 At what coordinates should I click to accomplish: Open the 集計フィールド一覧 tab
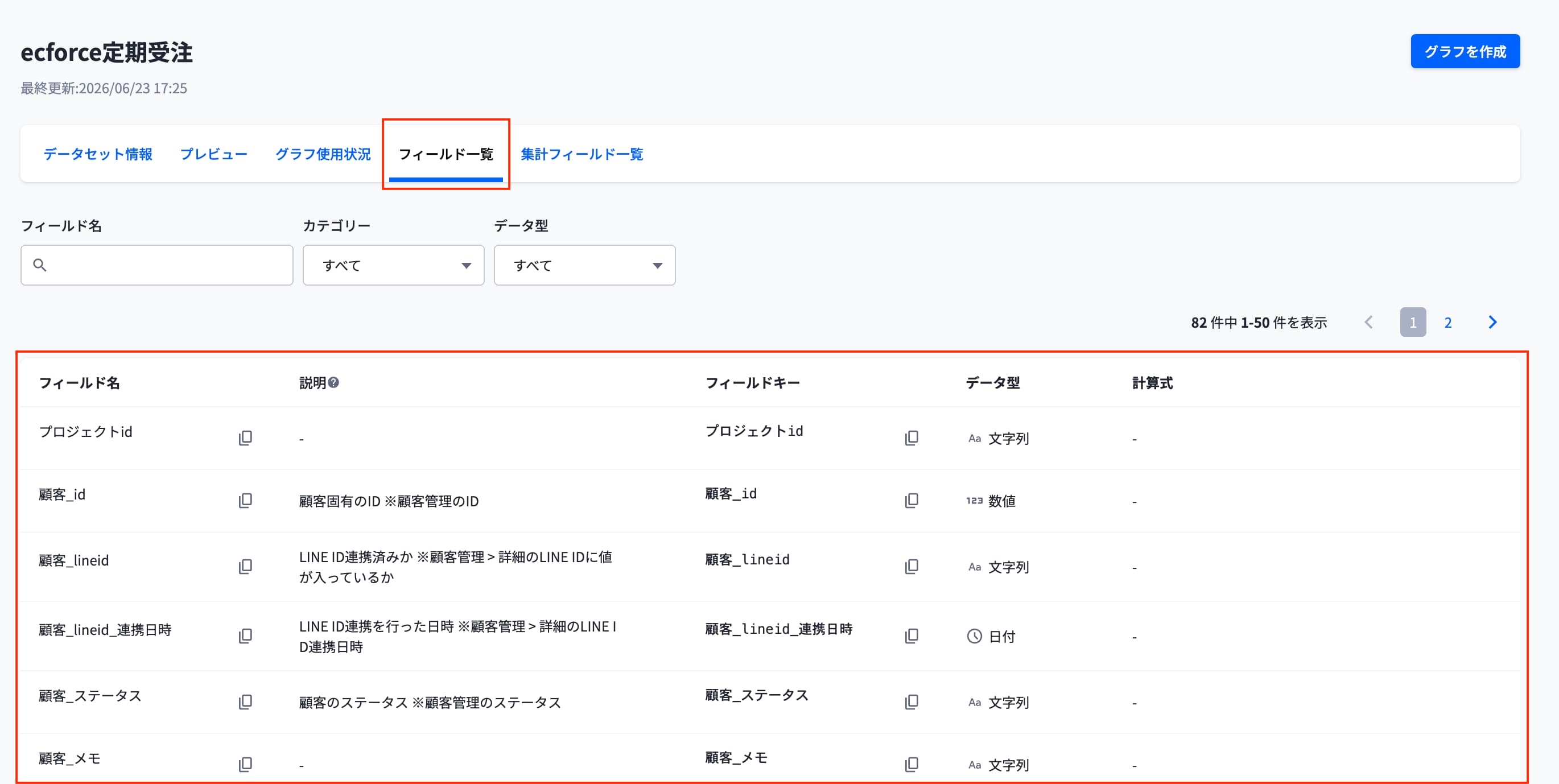(581, 154)
